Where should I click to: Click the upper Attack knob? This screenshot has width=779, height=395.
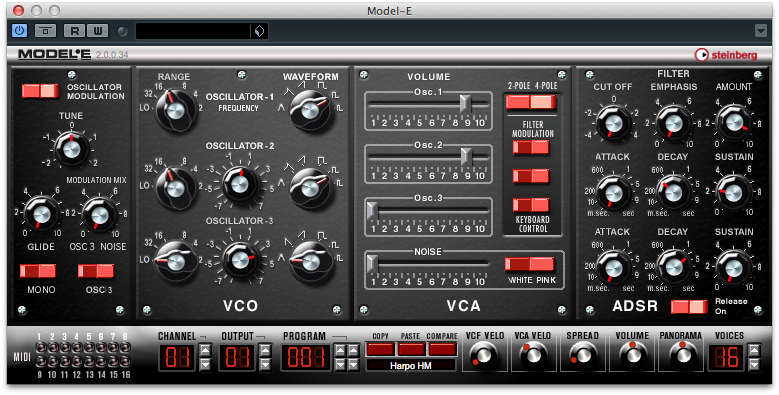point(613,193)
